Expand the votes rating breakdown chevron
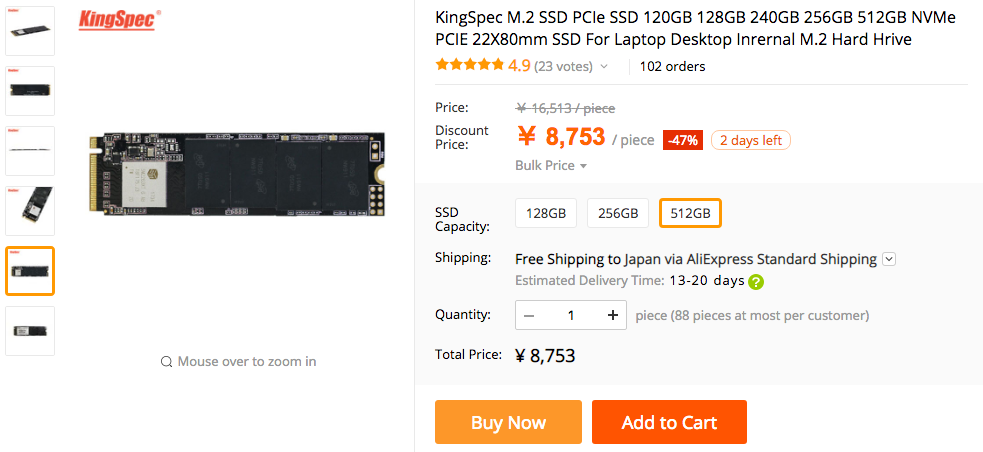 point(604,67)
